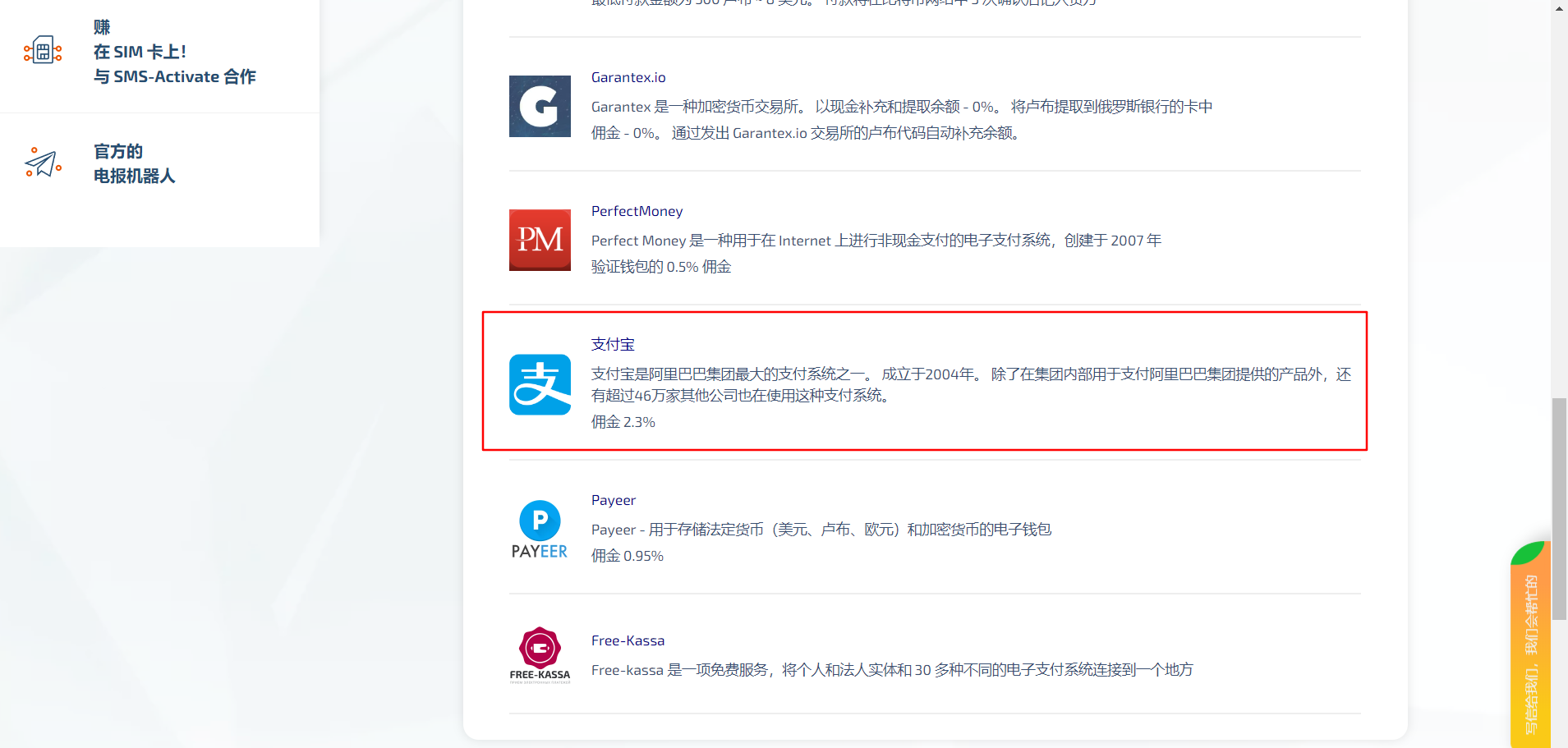The width and height of the screenshot is (1568, 748).
Task: Click the Garantex 佣金 - 0% line
Action: point(807,133)
